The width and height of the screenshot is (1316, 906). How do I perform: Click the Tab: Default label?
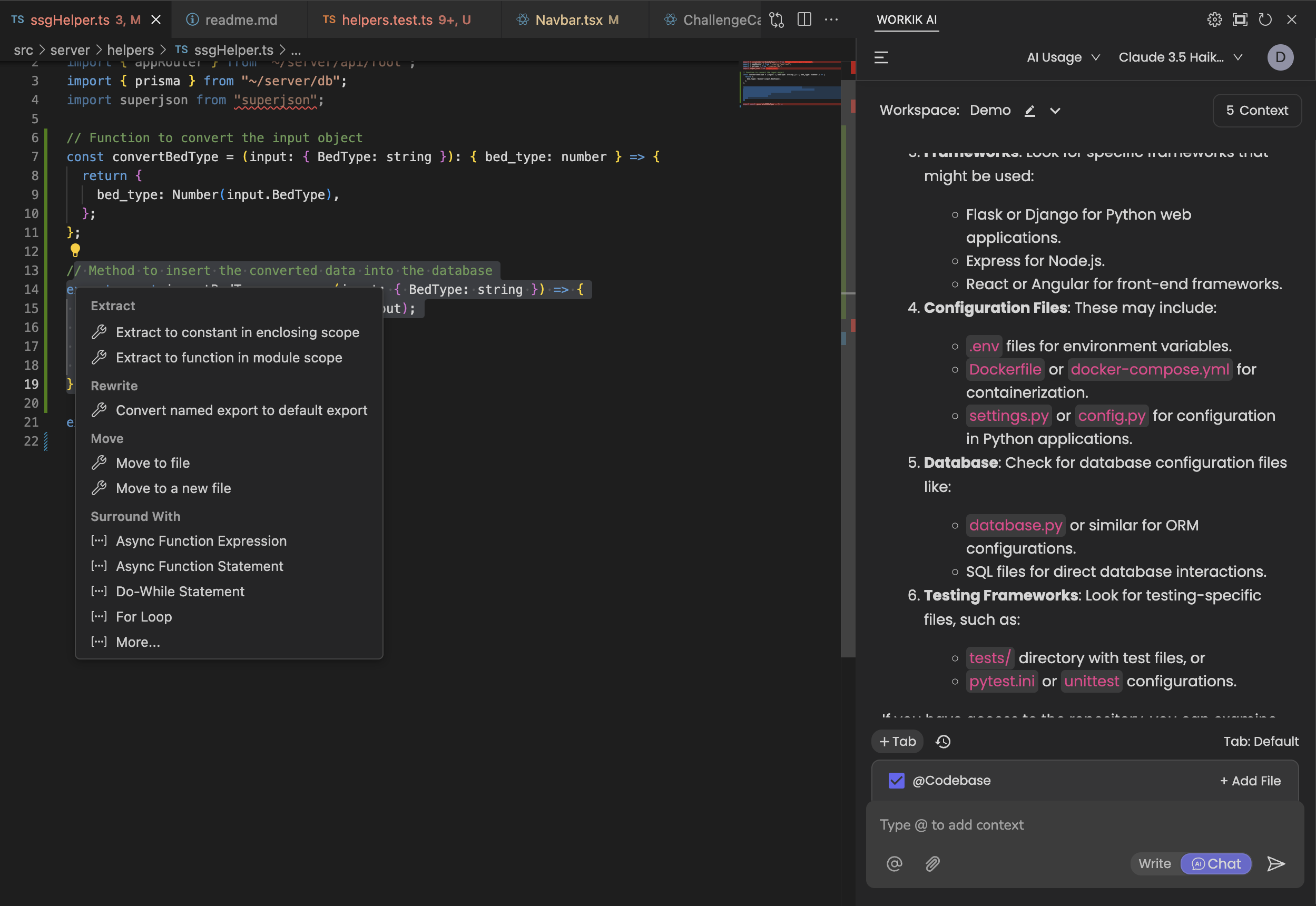(x=1260, y=741)
